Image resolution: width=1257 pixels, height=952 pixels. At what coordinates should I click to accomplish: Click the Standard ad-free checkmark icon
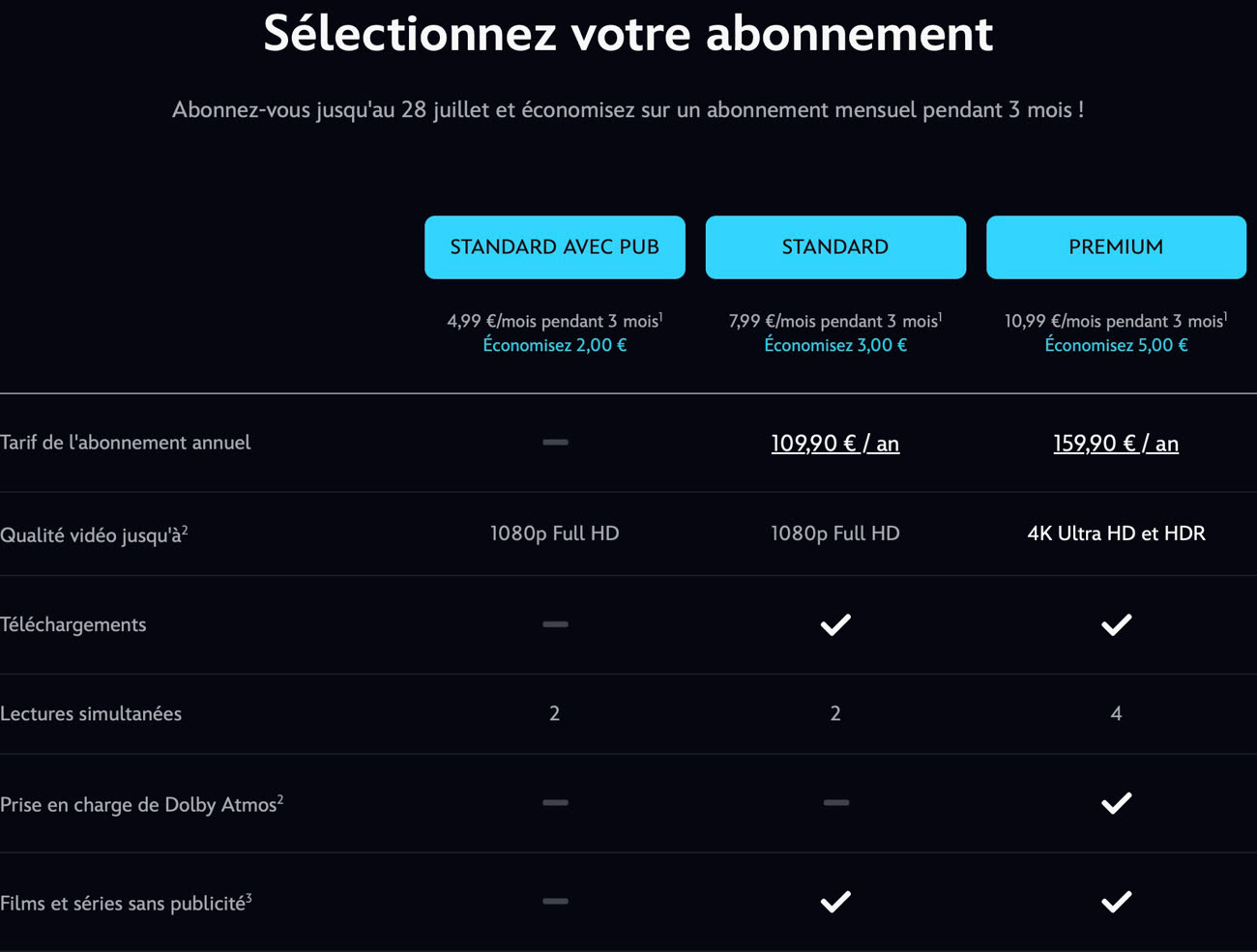pyautogui.click(x=835, y=902)
